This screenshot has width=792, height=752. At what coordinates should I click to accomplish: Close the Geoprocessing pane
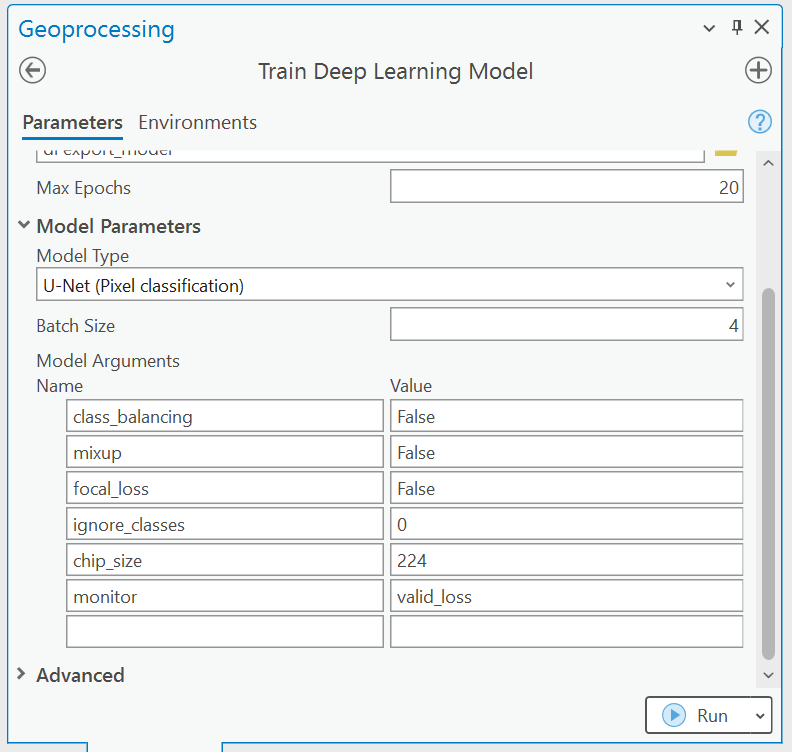762,28
